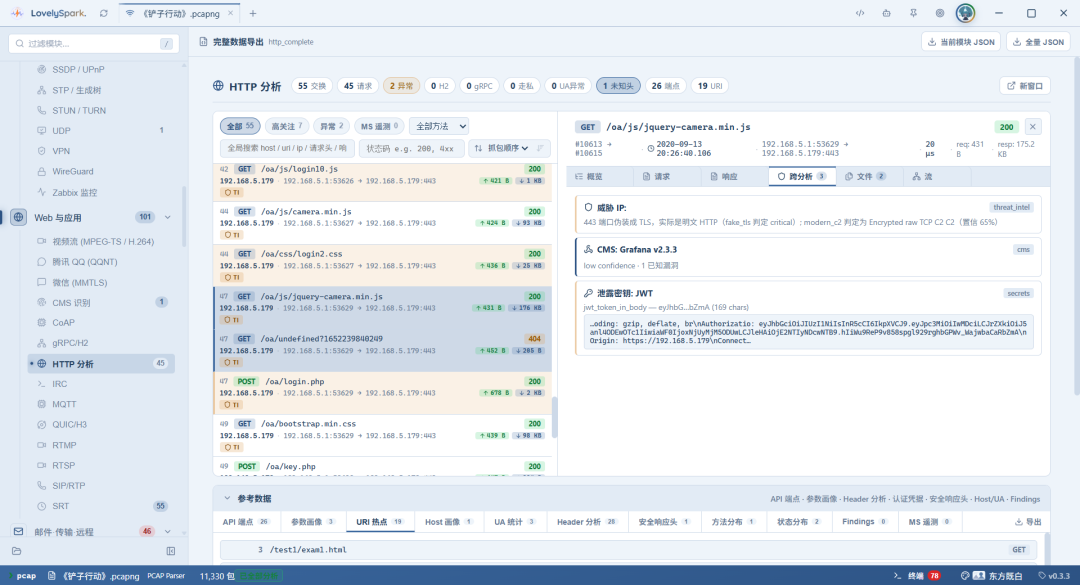Viewport: 1080px width, 585px height.
Task: Close the jquery-camera.min.js detail panel
Action: 1032,127
